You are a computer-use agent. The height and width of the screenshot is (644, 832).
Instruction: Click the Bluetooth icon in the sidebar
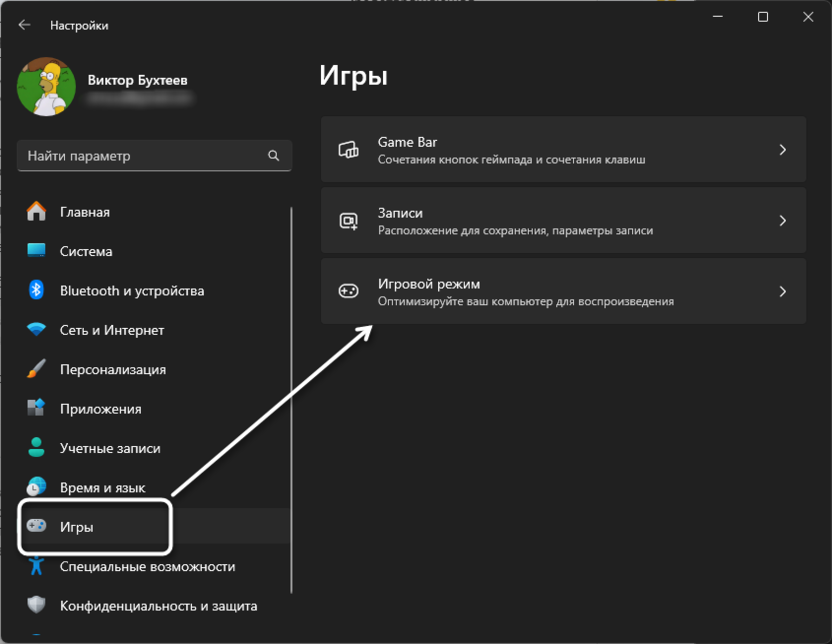coord(37,290)
